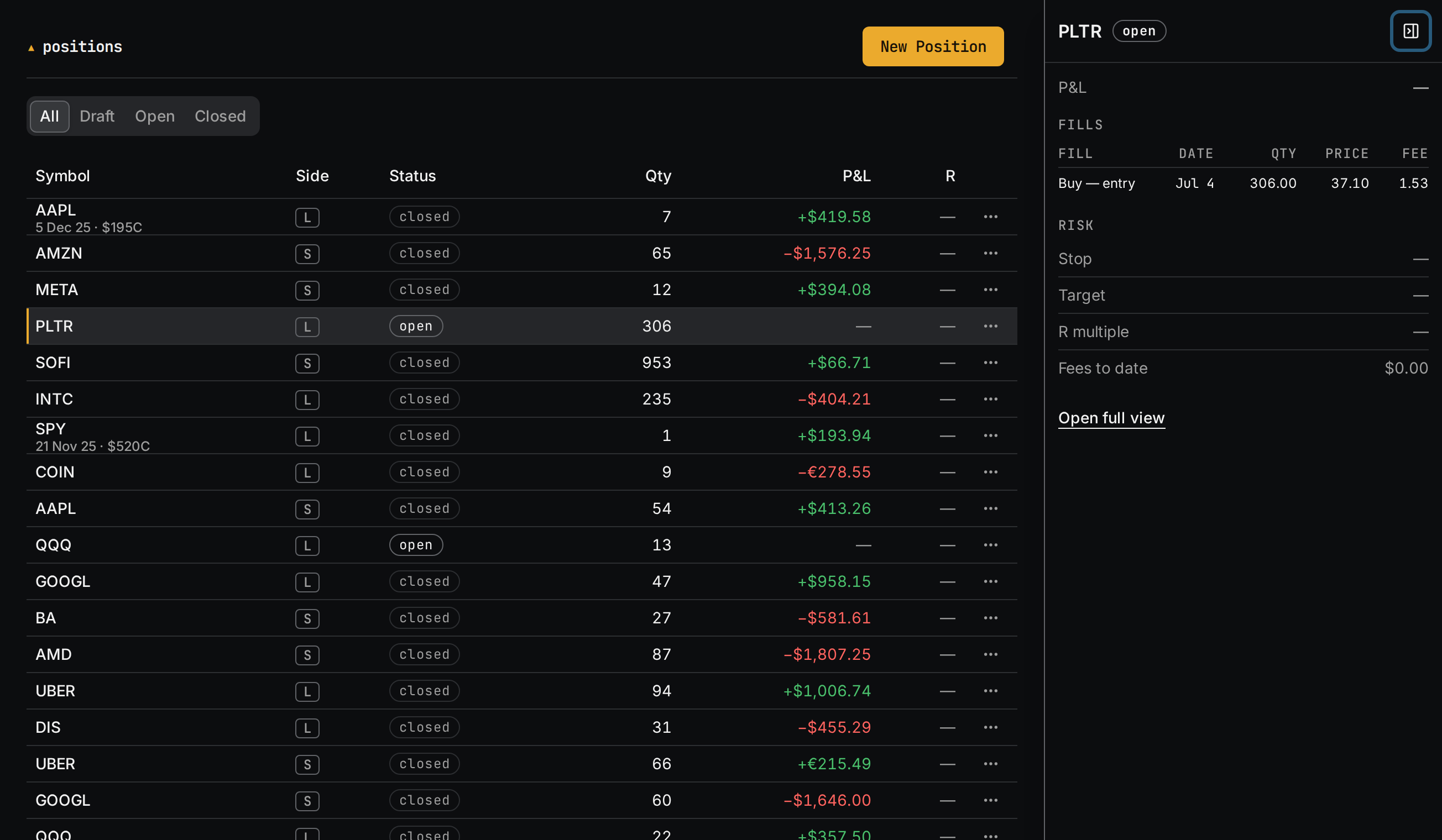Select the META position row
The width and height of the screenshot is (1442, 840).
click(522, 290)
